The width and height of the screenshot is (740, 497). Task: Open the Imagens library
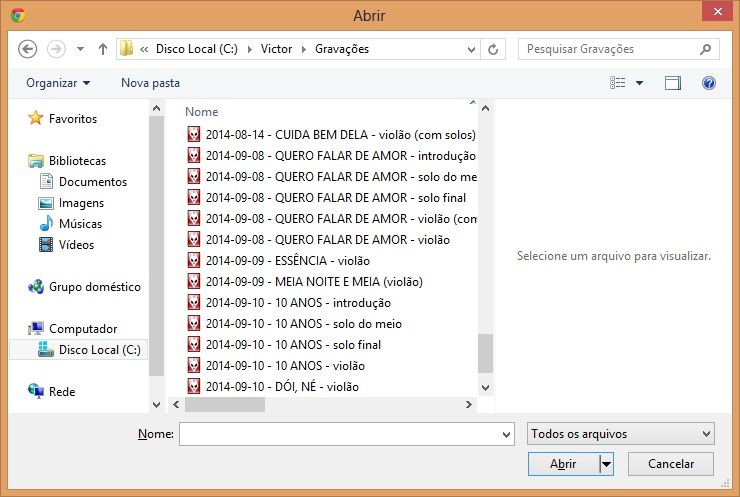71,203
